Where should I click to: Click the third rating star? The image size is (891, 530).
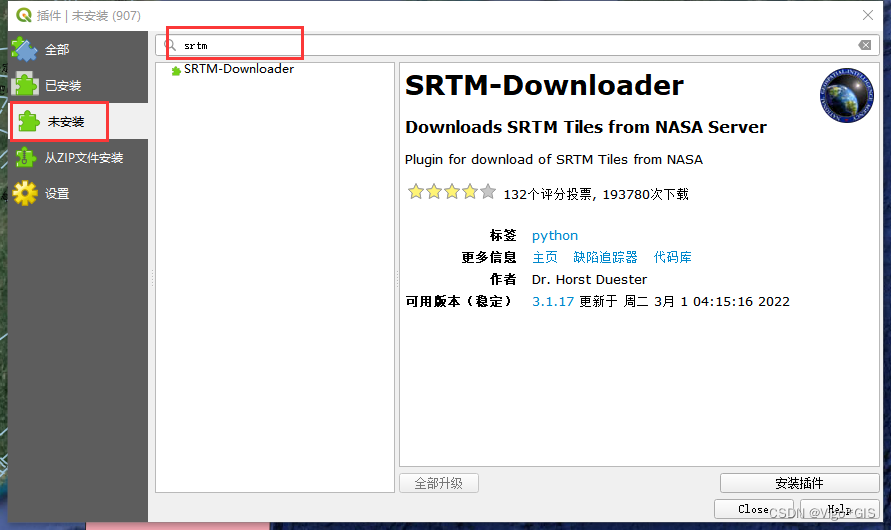(452, 192)
